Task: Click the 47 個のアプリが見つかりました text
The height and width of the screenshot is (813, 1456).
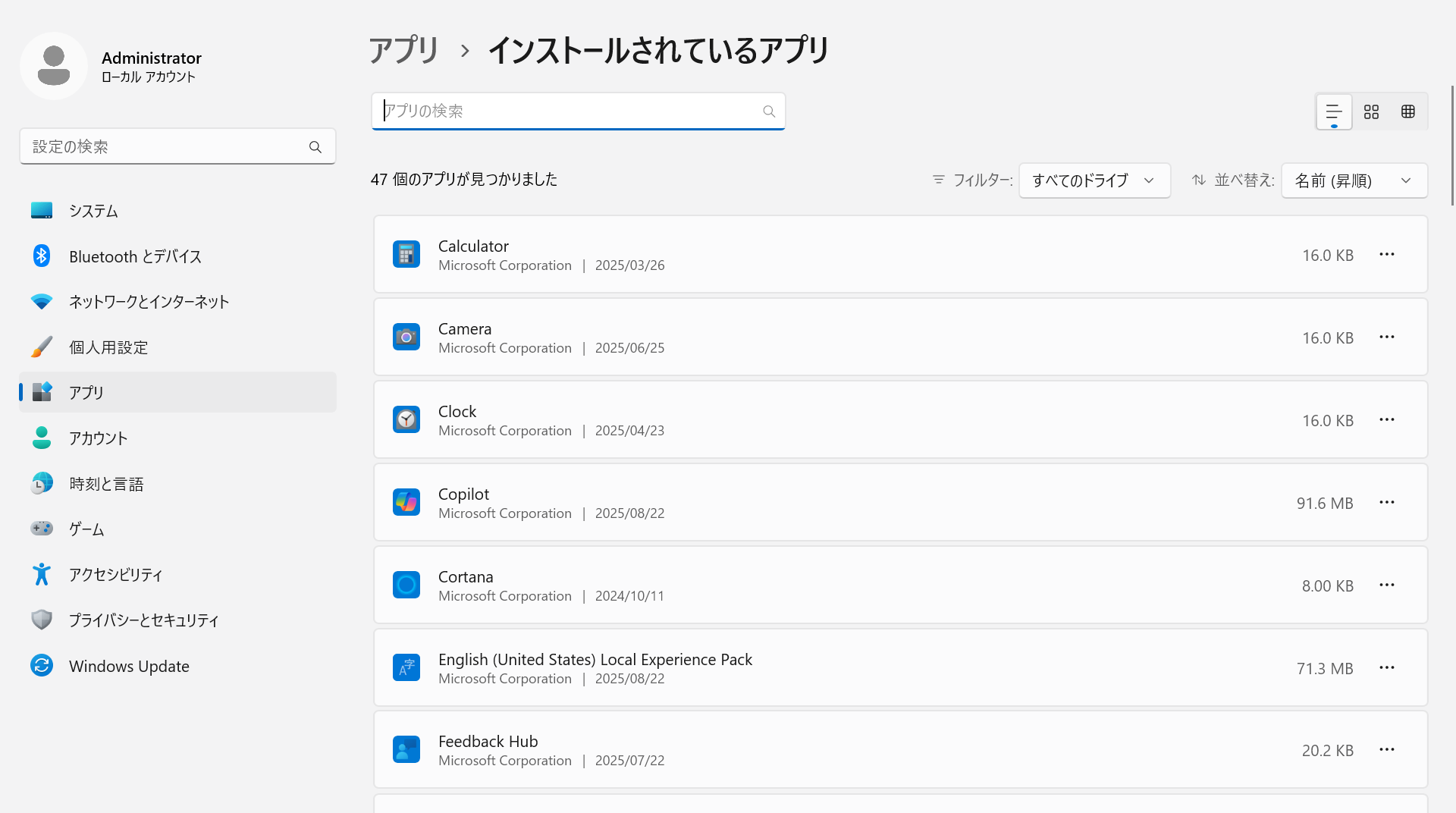Action: [x=464, y=180]
